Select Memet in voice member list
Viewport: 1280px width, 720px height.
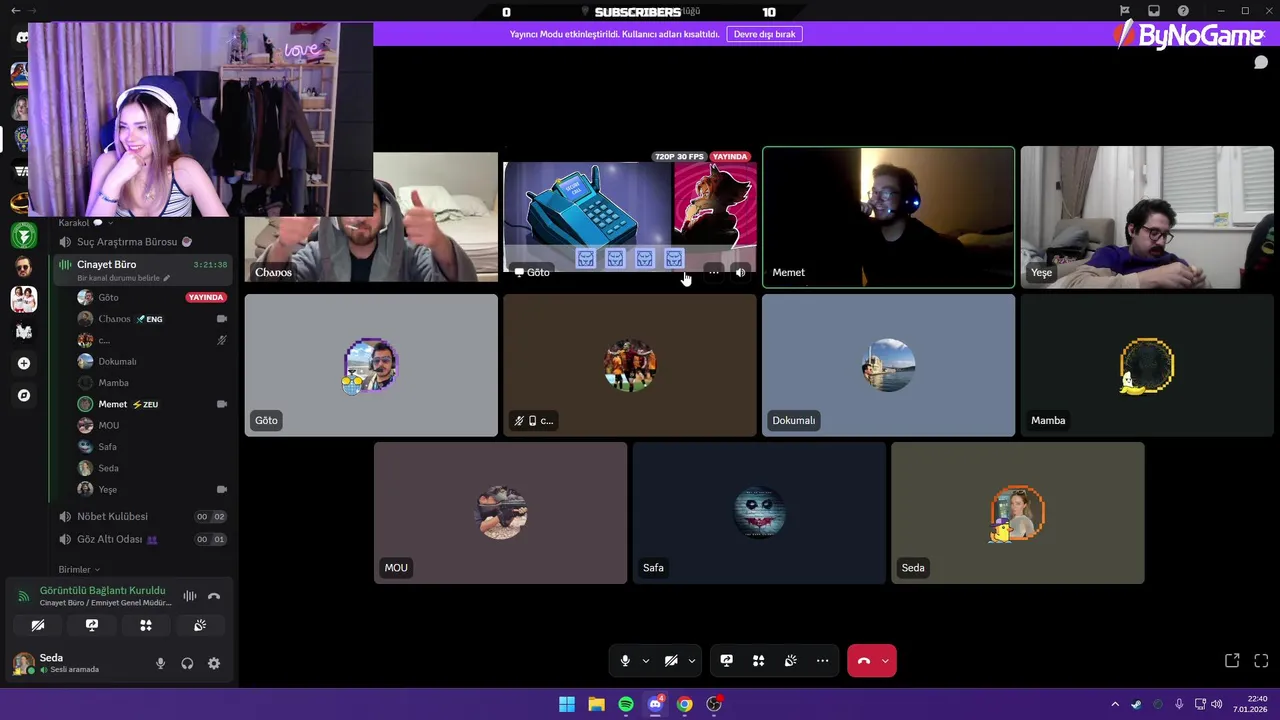(152, 404)
